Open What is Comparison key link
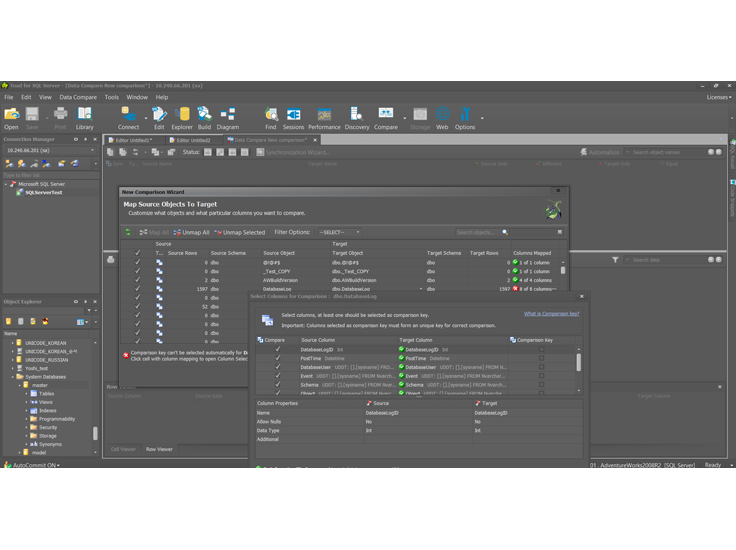 (552, 313)
